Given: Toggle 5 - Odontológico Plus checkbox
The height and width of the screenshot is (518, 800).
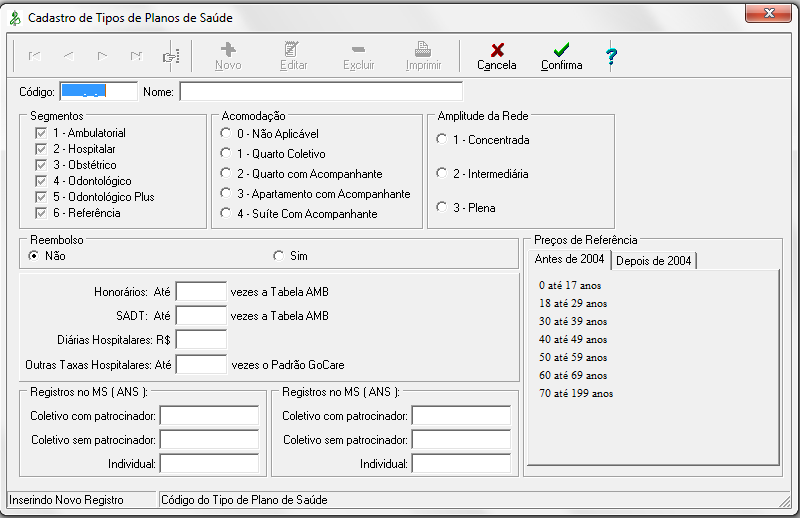Looking at the screenshot, I should click(x=41, y=197).
